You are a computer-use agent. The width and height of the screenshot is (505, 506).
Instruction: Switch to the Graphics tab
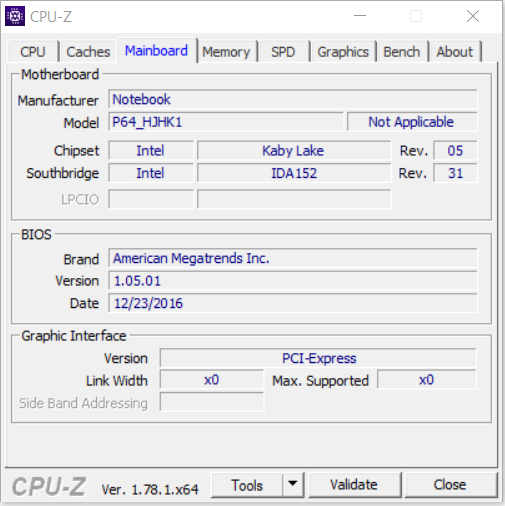(343, 52)
